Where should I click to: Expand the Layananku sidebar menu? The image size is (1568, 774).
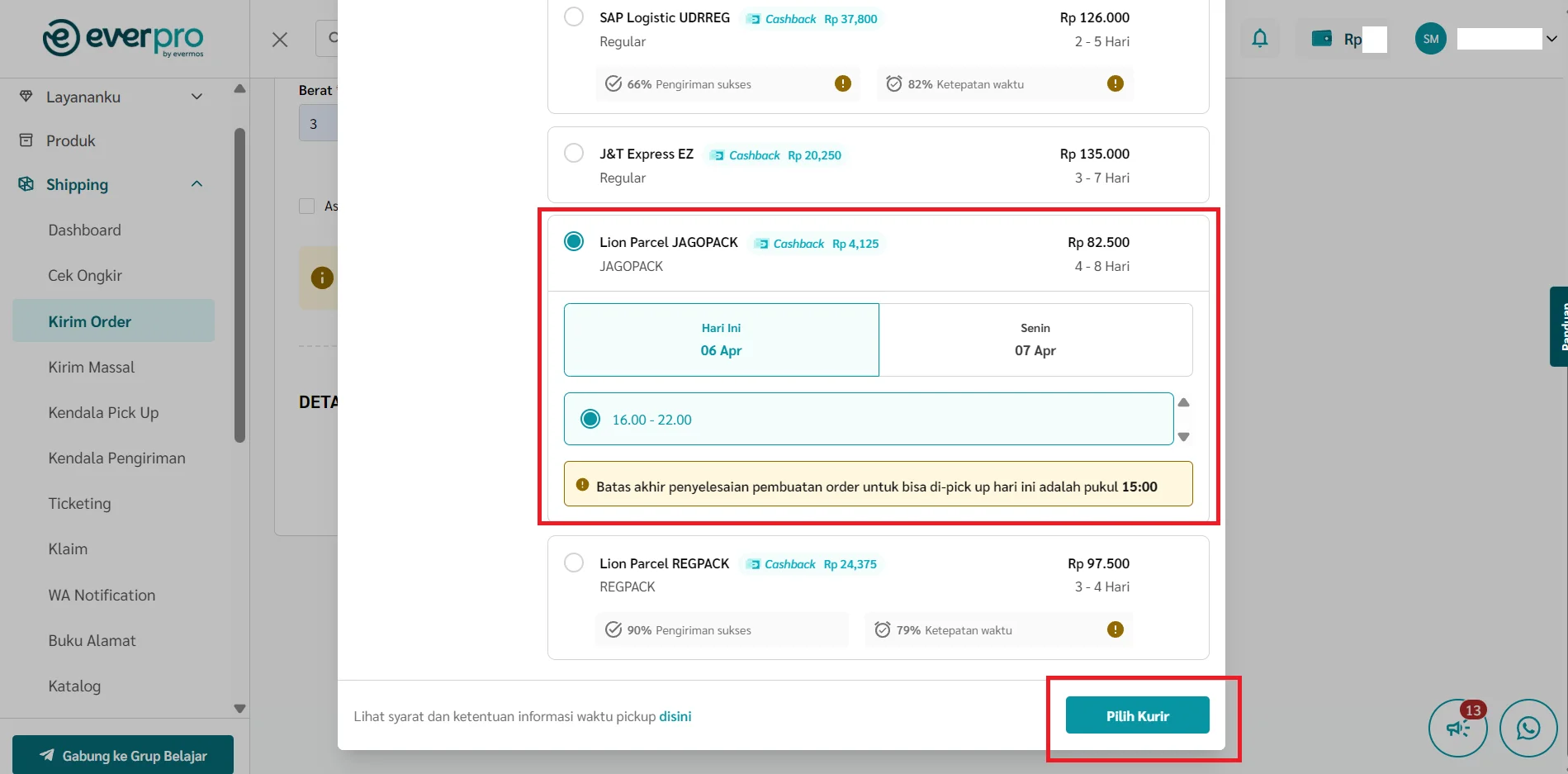(197, 97)
